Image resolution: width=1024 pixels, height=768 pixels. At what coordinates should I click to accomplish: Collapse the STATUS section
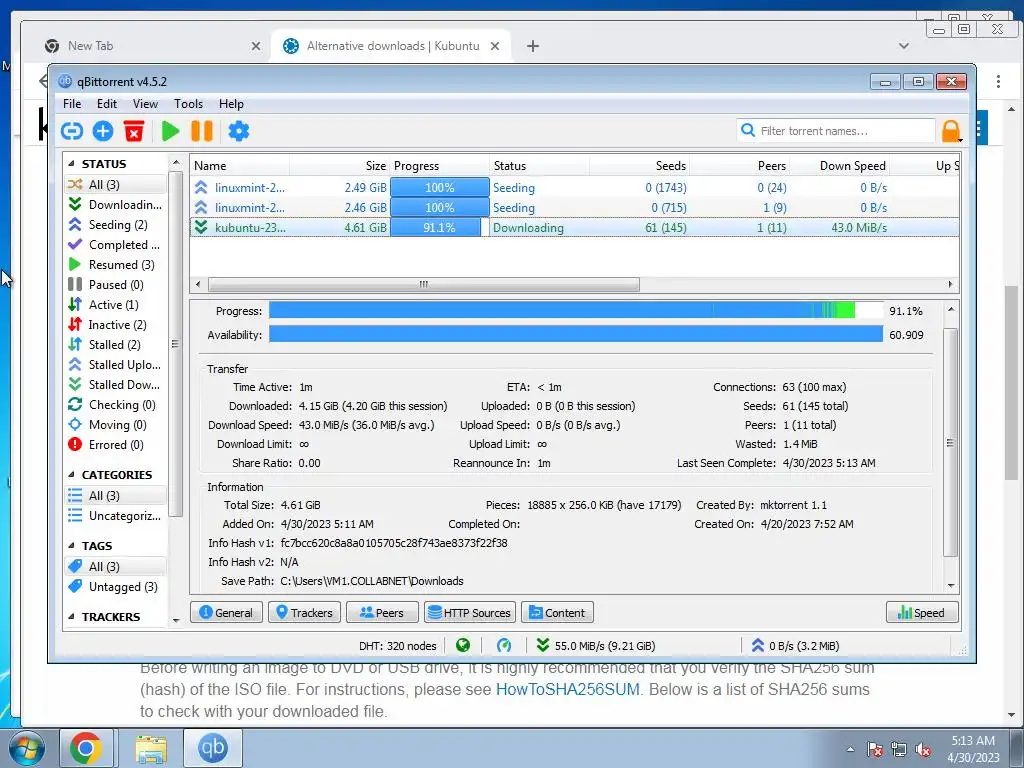[71, 164]
